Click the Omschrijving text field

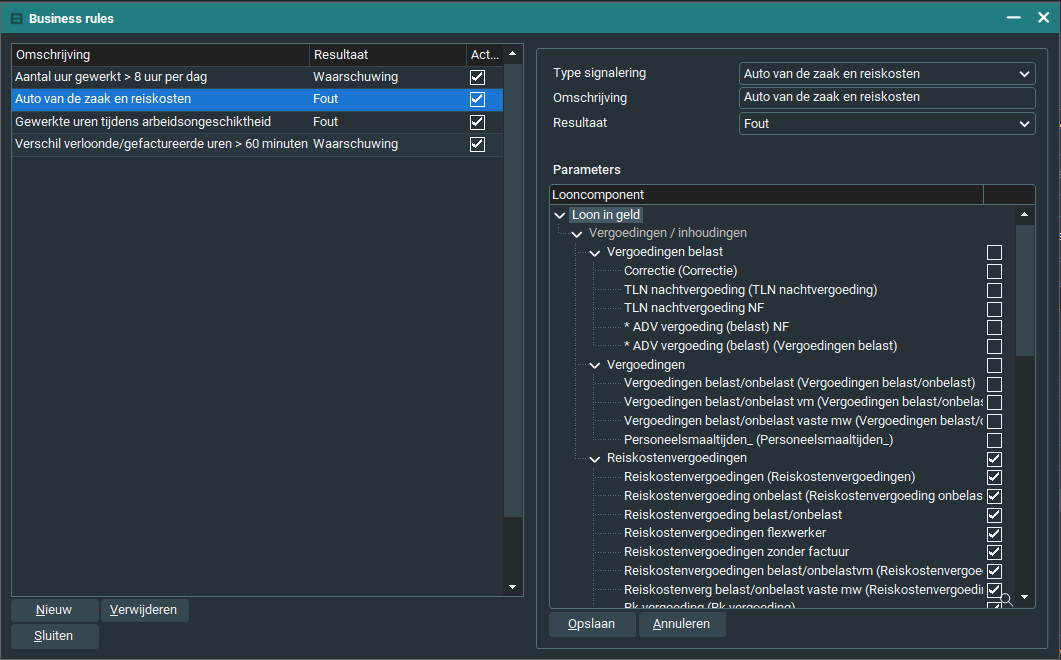(x=887, y=98)
